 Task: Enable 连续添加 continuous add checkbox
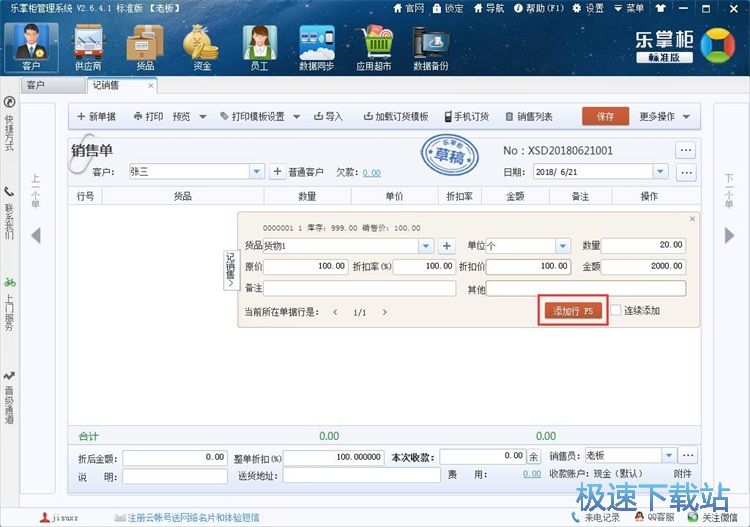coord(616,310)
